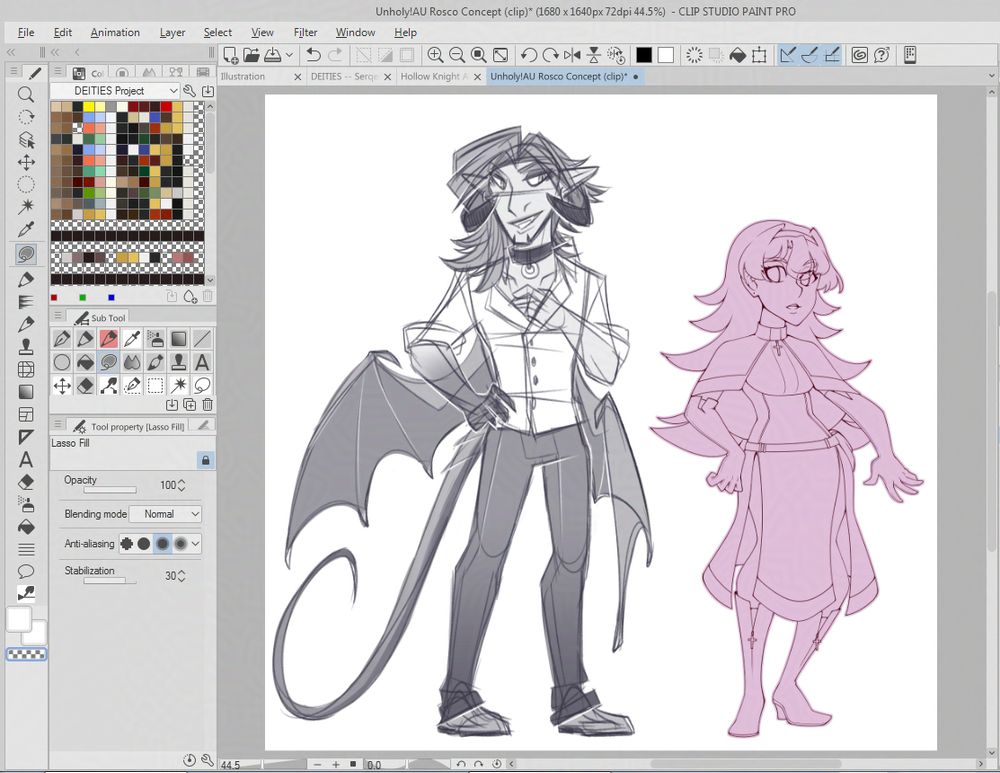Expand the anti-aliasing options arrow
The height and width of the screenshot is (773, 1000).
tap(195, 544)
